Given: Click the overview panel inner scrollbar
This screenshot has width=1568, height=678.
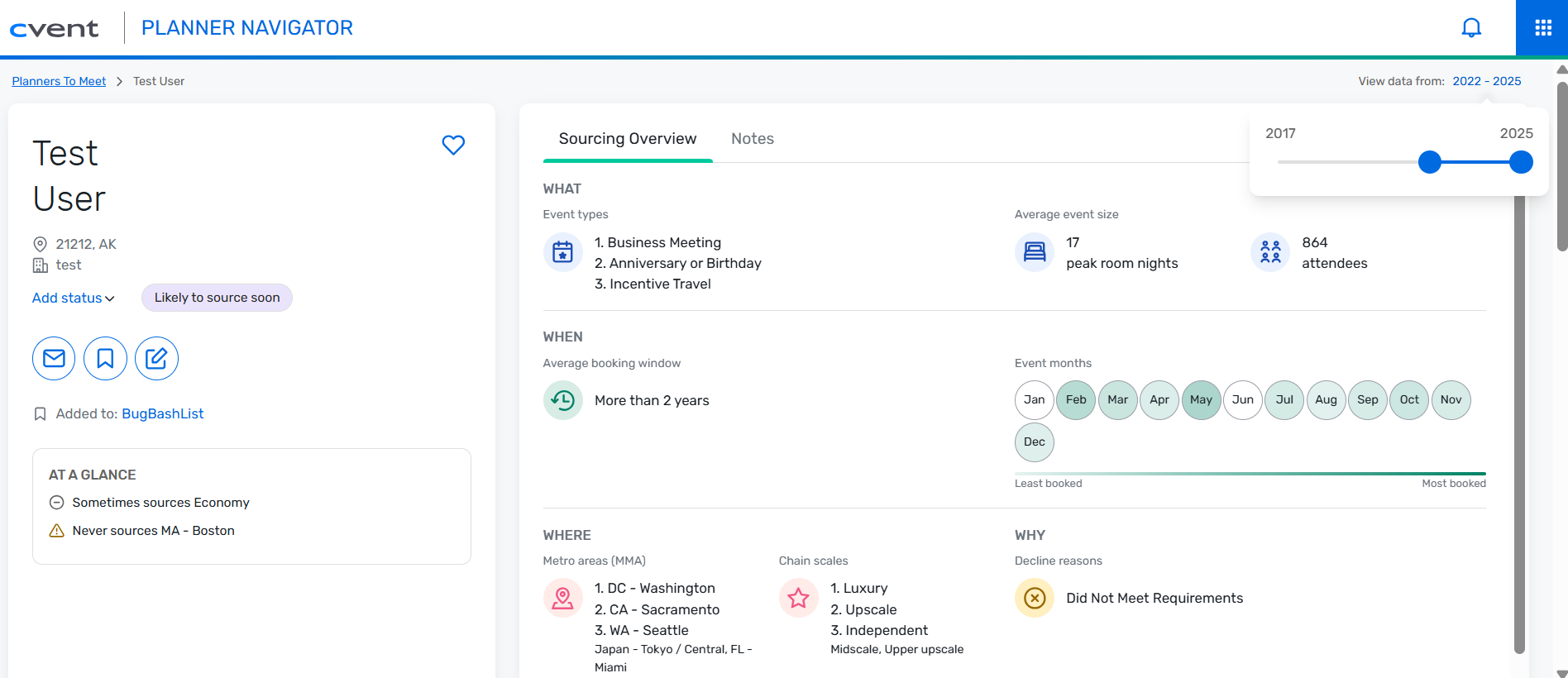Looking at the screenshot, I should (1519, 422).
